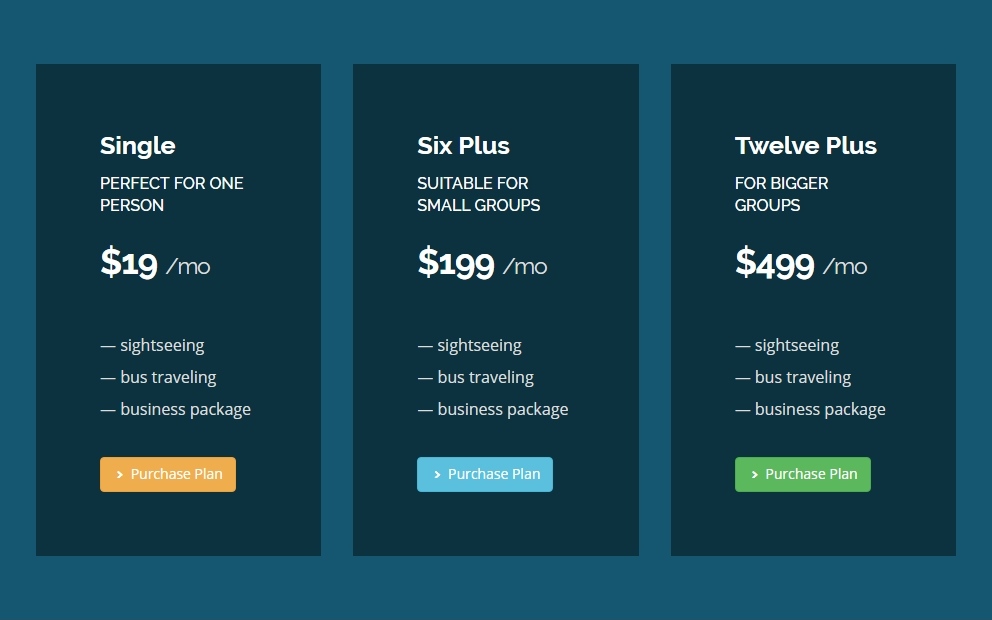This screenshot has width=992, height=620.
Task: Click the 'For bigger groups' subtitle
Action: (x=782, y=194)
